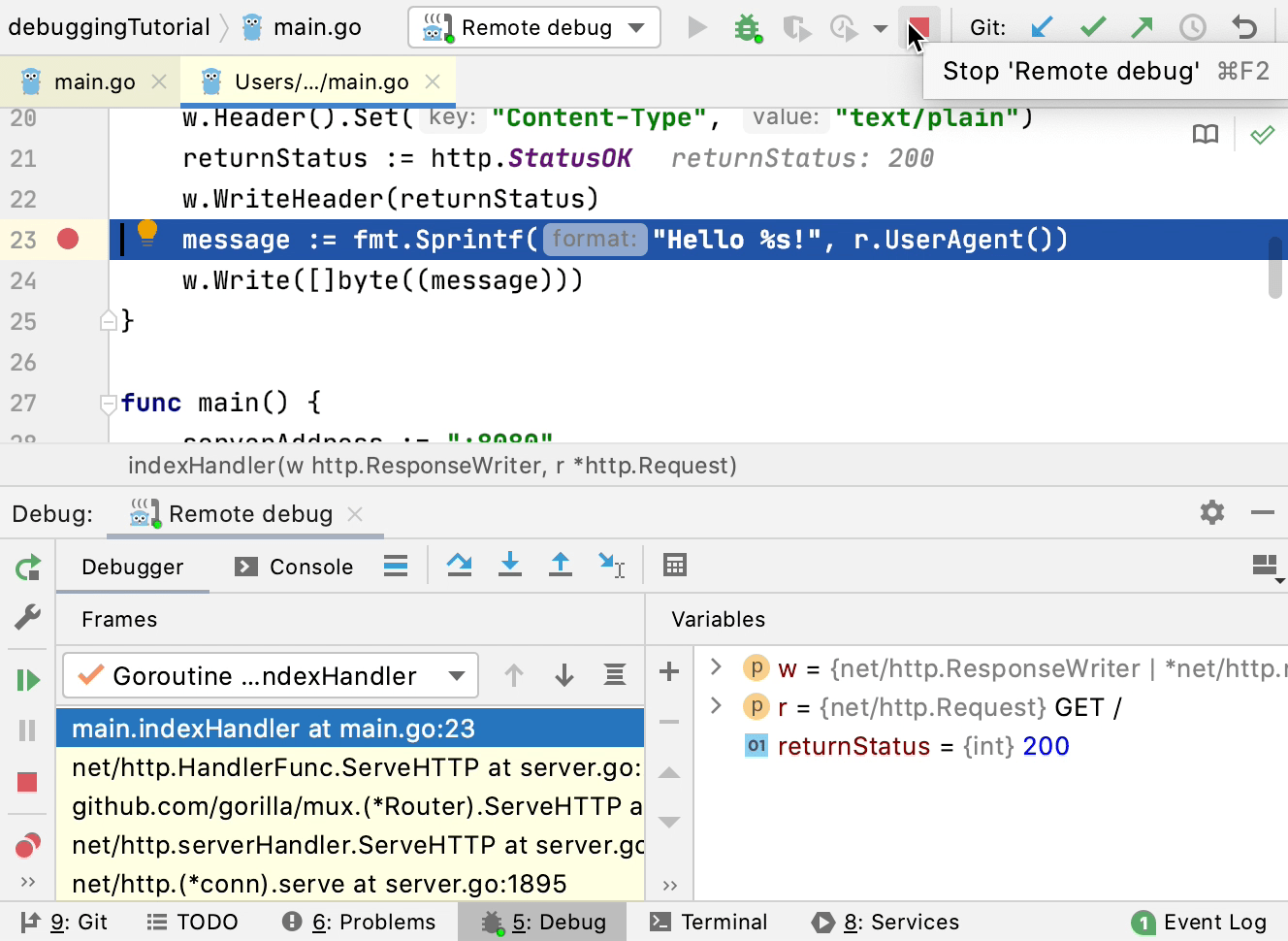Screen dimensions: 1288x941
Task: Select the net/http.(*conn).serve stack frame
Action: [319, 884]
